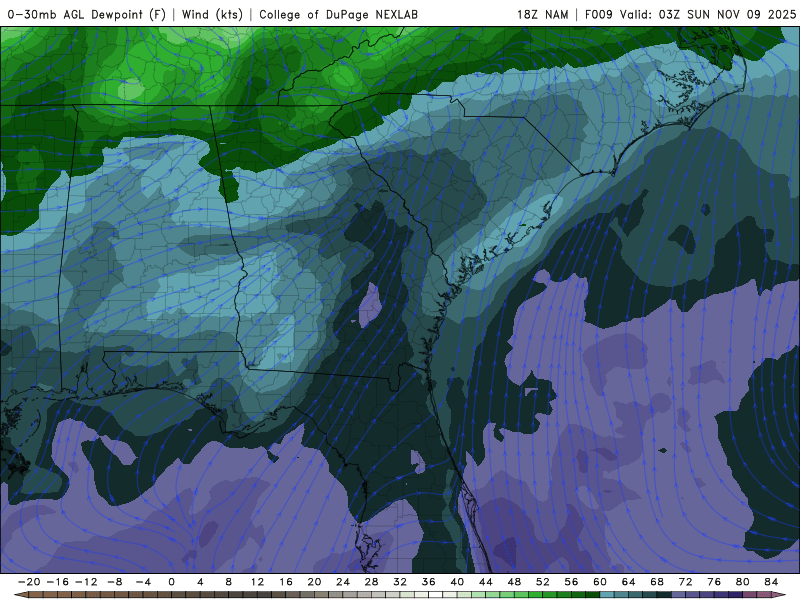Click the '44' value on color scale

[486, 582]
